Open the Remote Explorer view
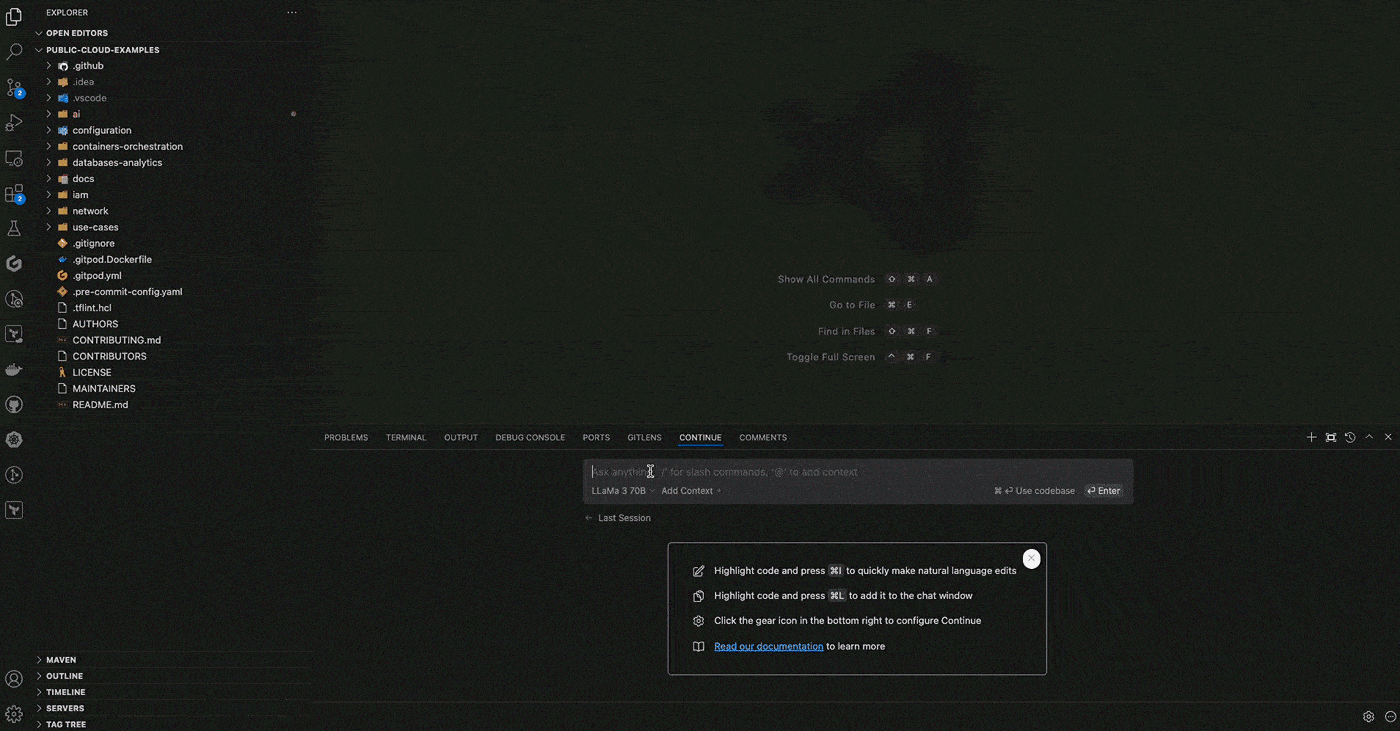This screenshot has width=1400, height=731. click(14, 158)
